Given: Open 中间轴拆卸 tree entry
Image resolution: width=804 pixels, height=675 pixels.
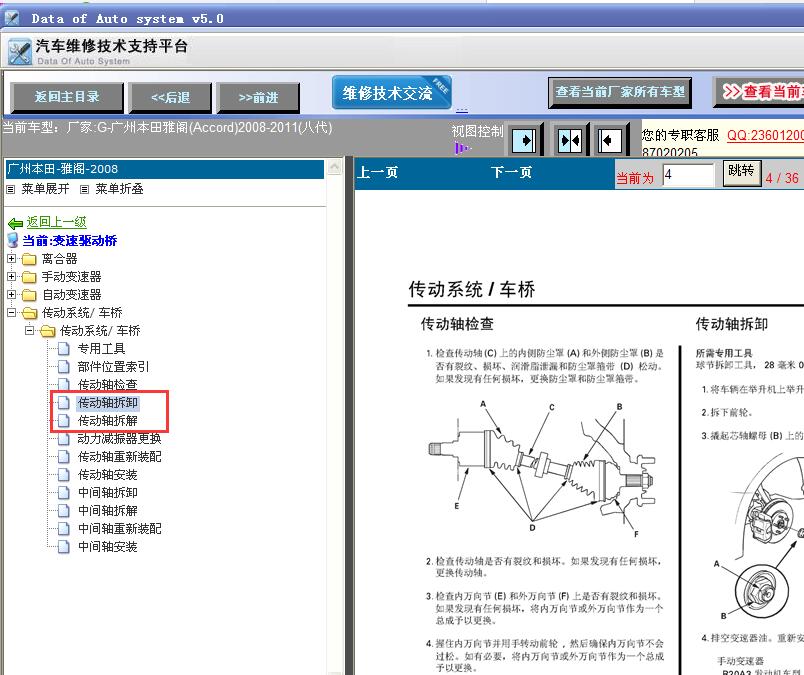Looking at the screenshot, I should click(x=108, y=492).
